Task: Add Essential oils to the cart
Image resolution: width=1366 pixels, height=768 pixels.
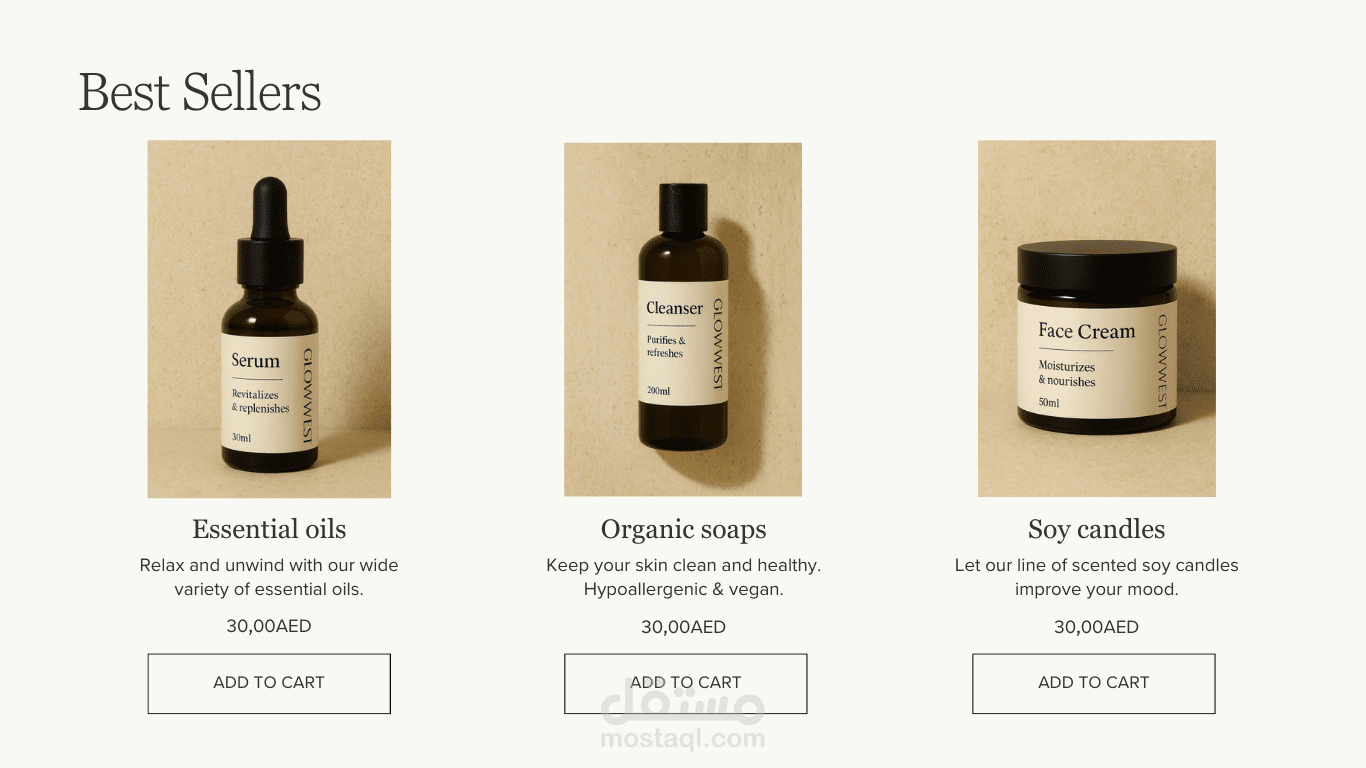Action: 269,683
